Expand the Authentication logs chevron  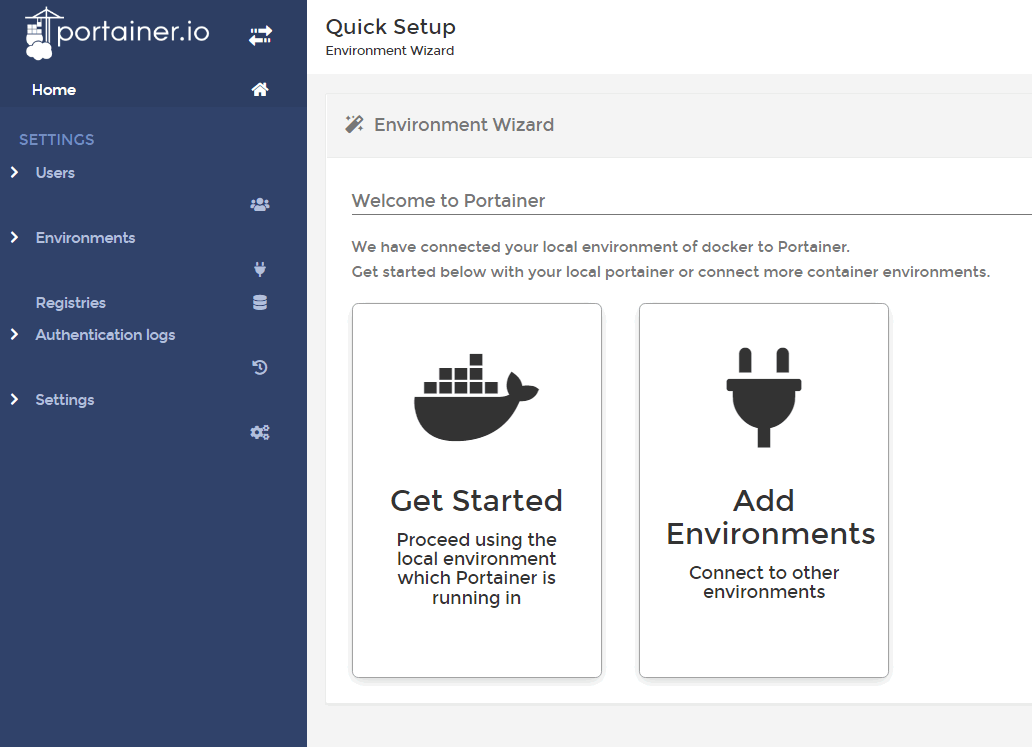[14, 334]
